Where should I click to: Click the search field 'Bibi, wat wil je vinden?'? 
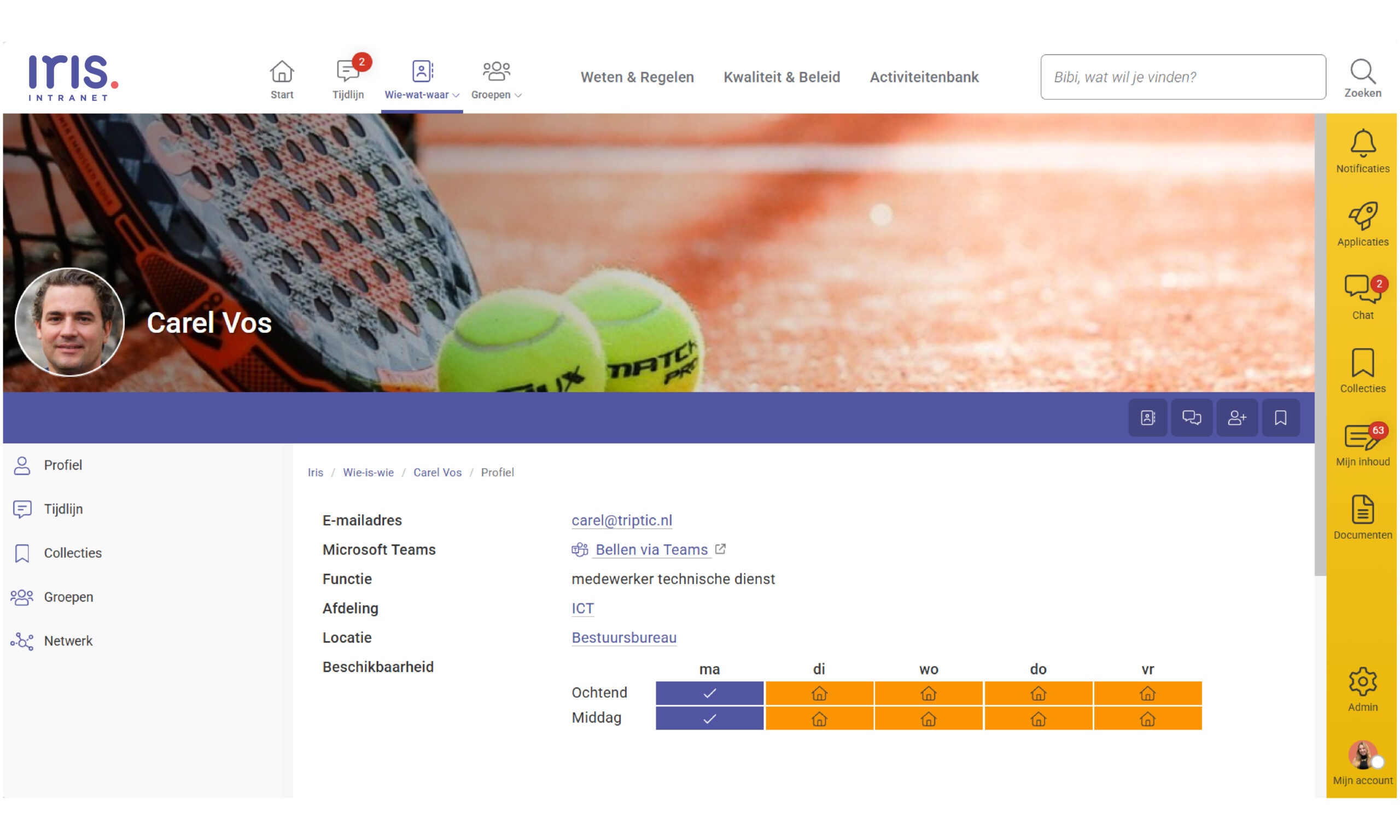click(x=1183, y=77)
